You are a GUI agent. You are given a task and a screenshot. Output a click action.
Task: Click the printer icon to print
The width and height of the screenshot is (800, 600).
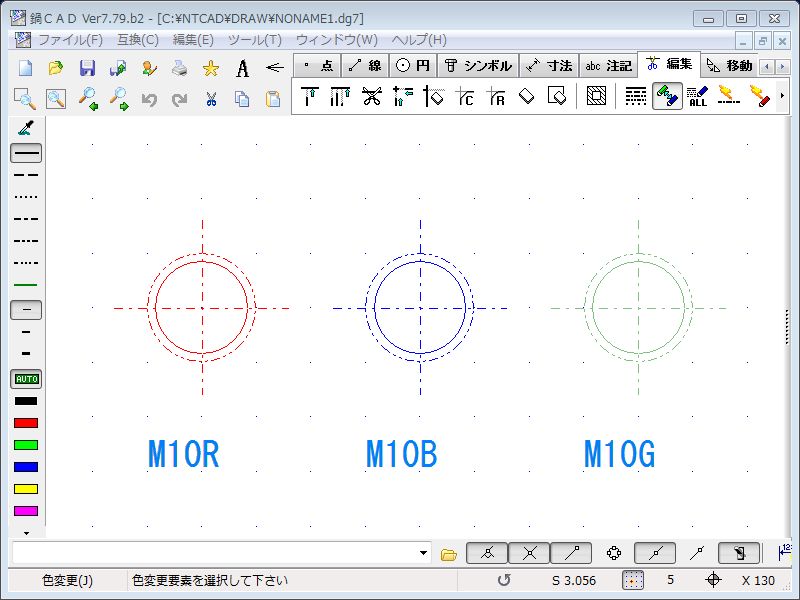[x=180, y=68]
